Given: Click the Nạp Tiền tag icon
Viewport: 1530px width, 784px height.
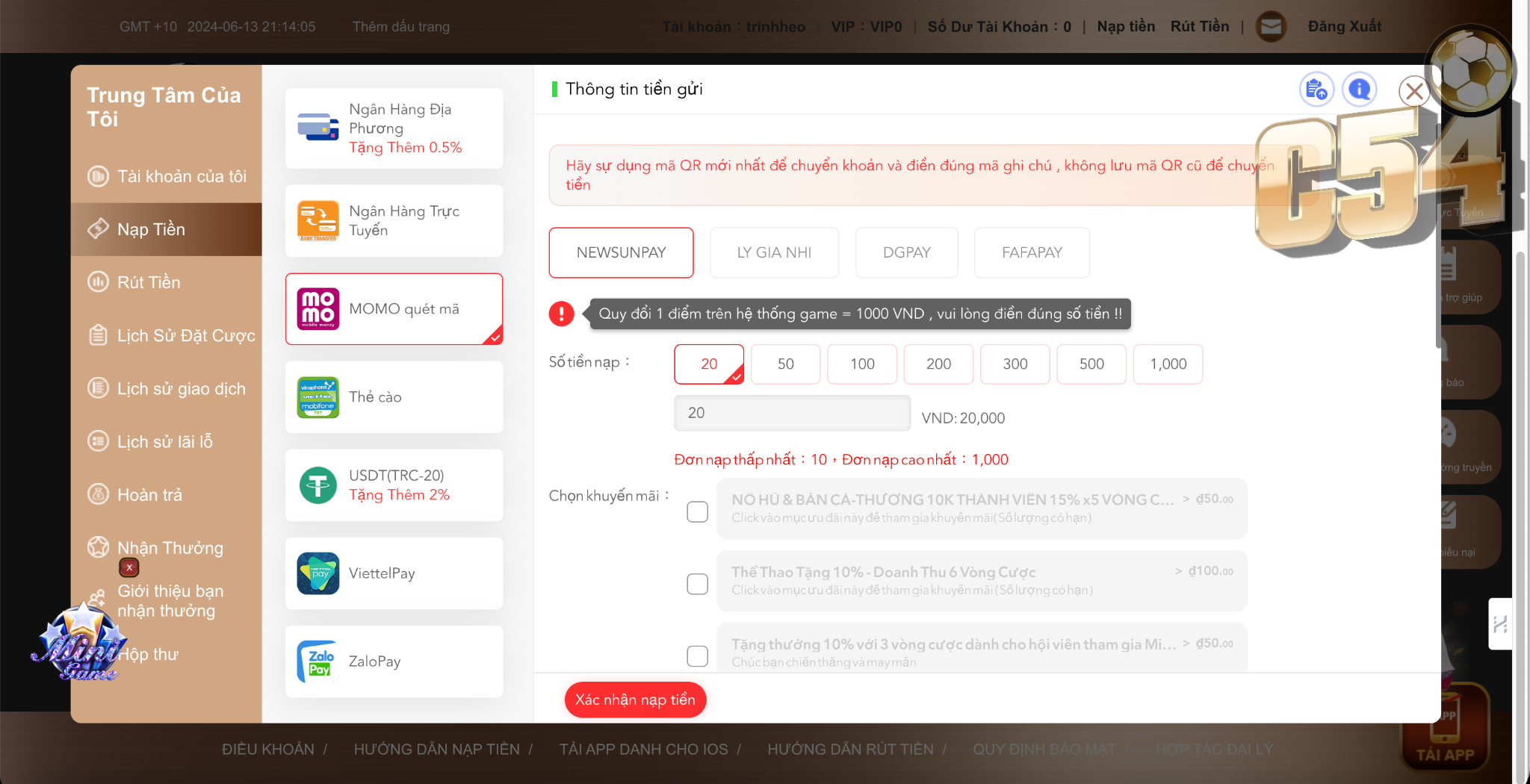Looking at the screenshot, I should (98, 228).
